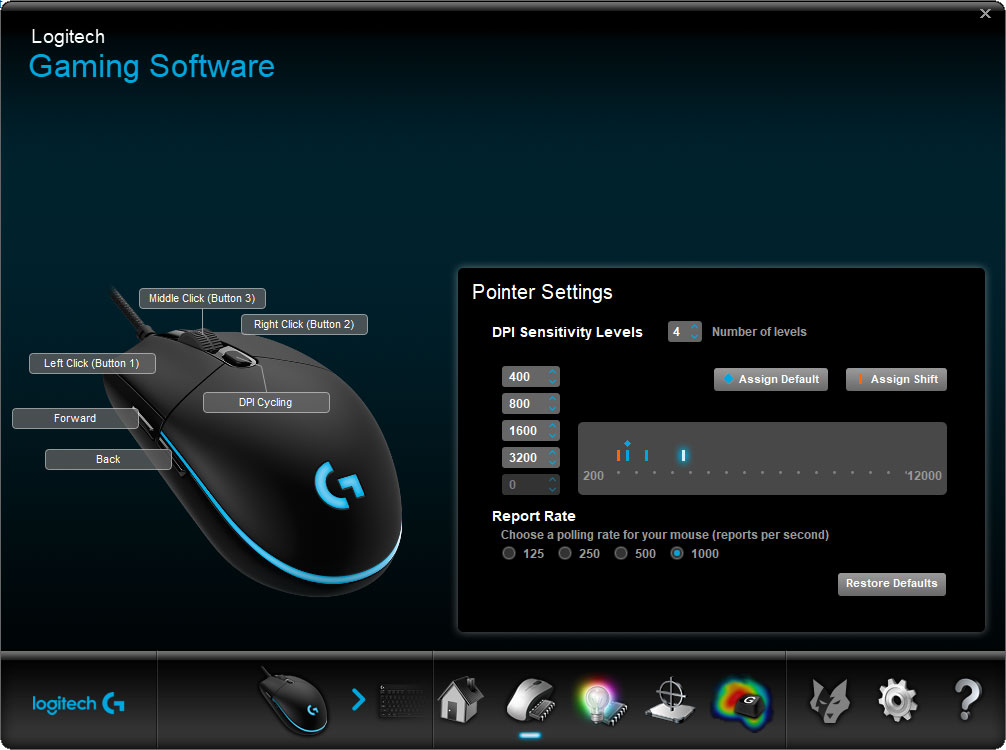
Task: Close the Gaming Software window
Action: pos(985,13)
